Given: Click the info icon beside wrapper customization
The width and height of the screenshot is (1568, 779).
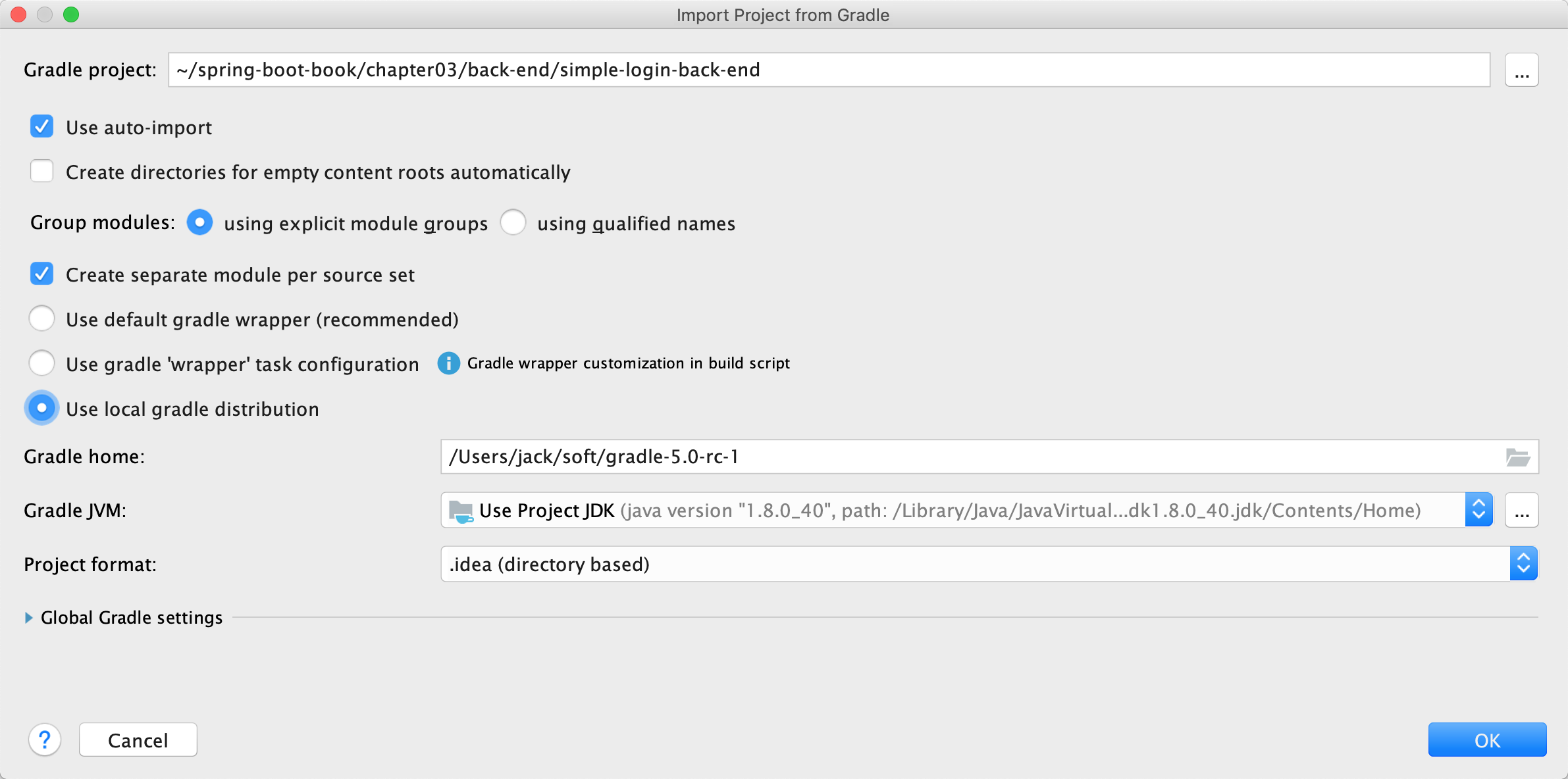Looking at the screenshot, I should point(448,363).
